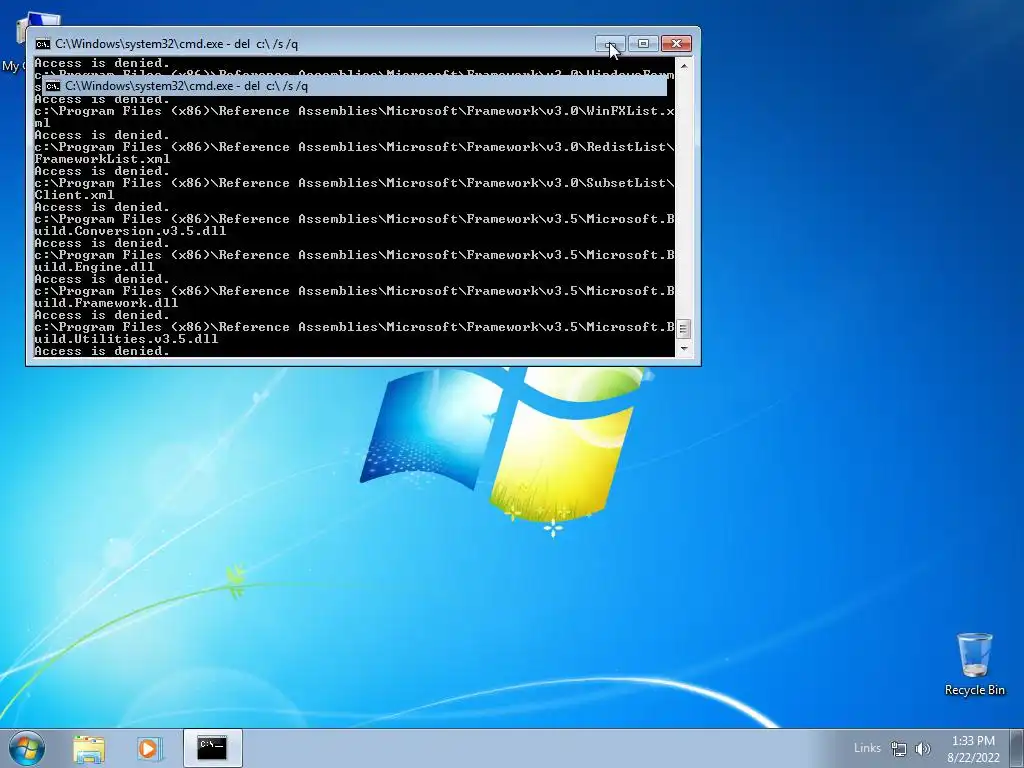The width and height of the screenshot is (1024, 768).
Task: Open Windows Explorer from the taskbar
Action: click(89, 748)
